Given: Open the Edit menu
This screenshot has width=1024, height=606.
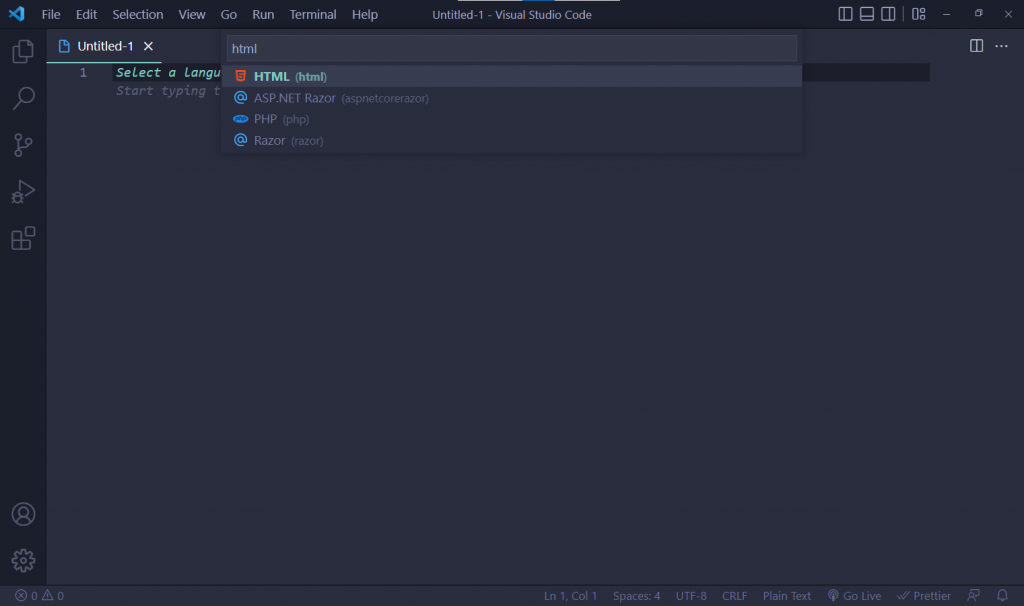Looking at the screenshot, I should tap(86, 14).
